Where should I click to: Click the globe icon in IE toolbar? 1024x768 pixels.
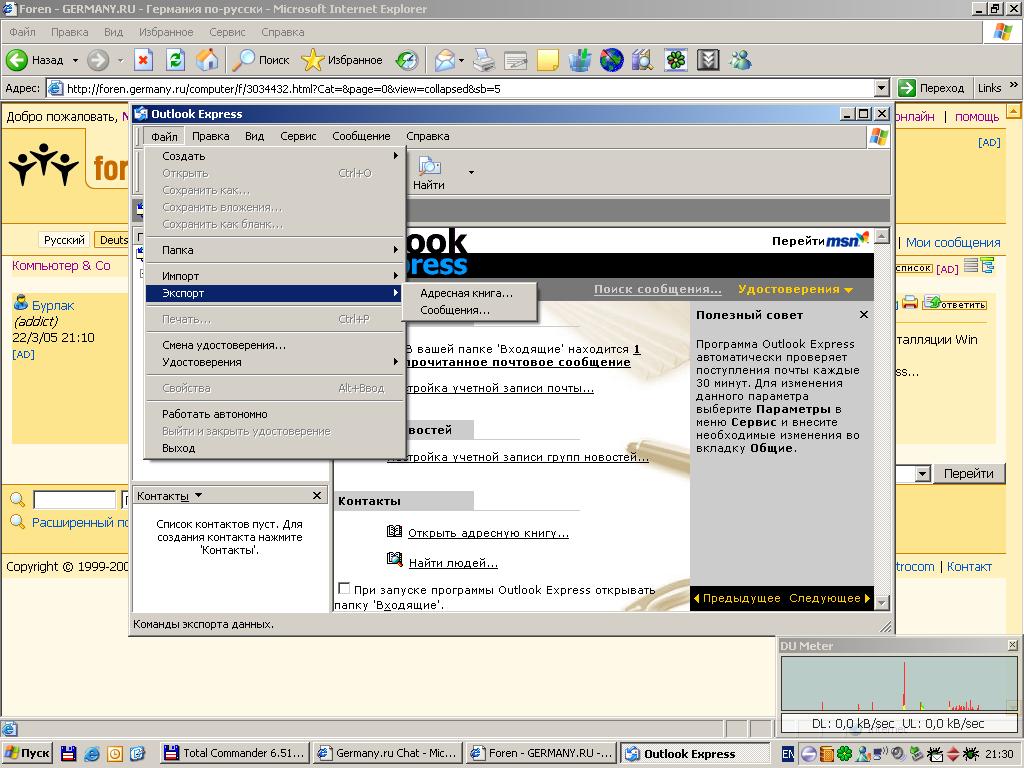[x=611, y=60]
